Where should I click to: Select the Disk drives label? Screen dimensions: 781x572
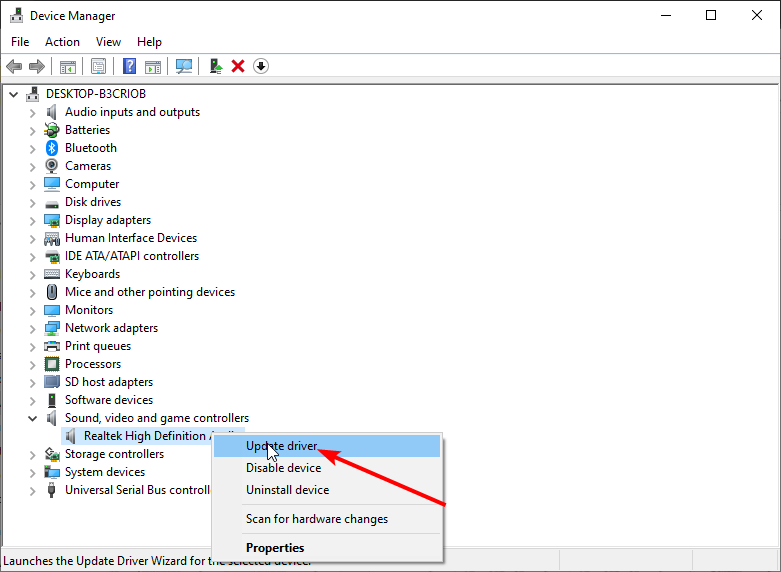point(93,202)
